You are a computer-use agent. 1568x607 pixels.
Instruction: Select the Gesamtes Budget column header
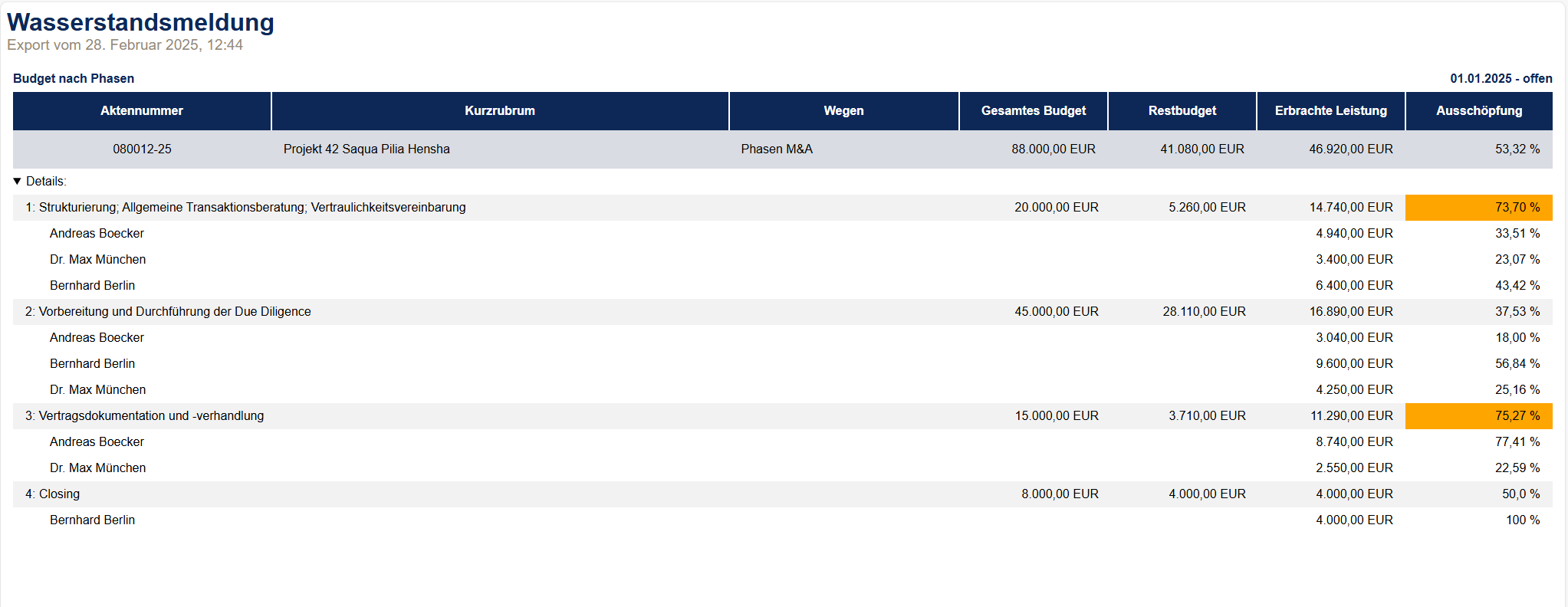(1033, 111)
